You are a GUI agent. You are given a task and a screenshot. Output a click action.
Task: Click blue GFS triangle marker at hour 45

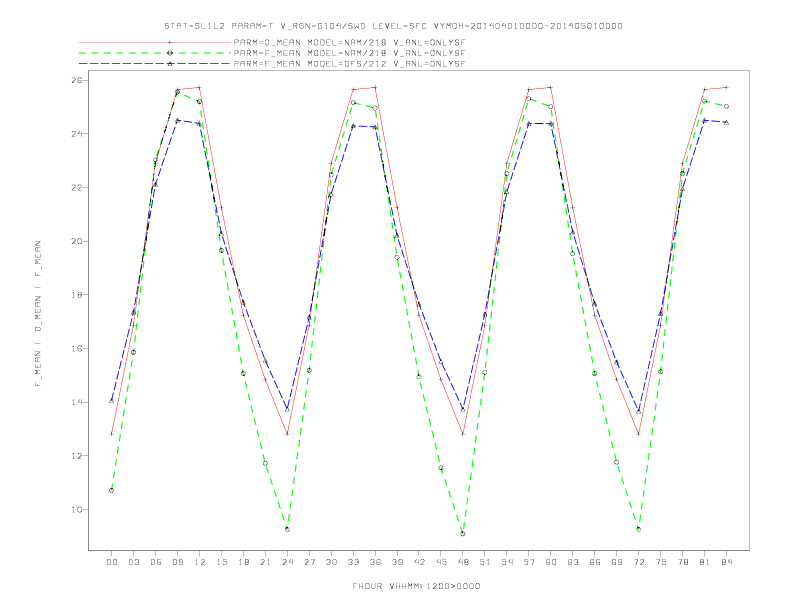coord(441,362)
